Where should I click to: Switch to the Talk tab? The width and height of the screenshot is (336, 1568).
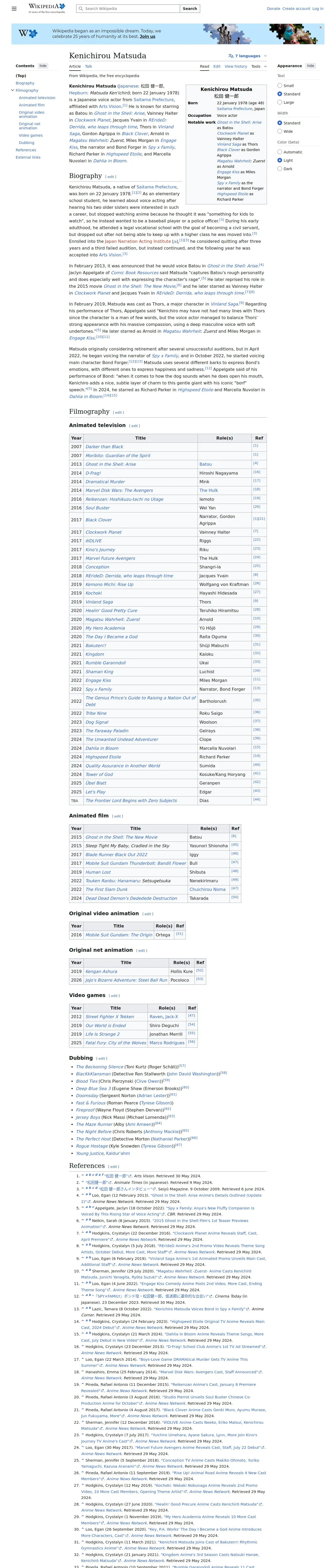88,66
